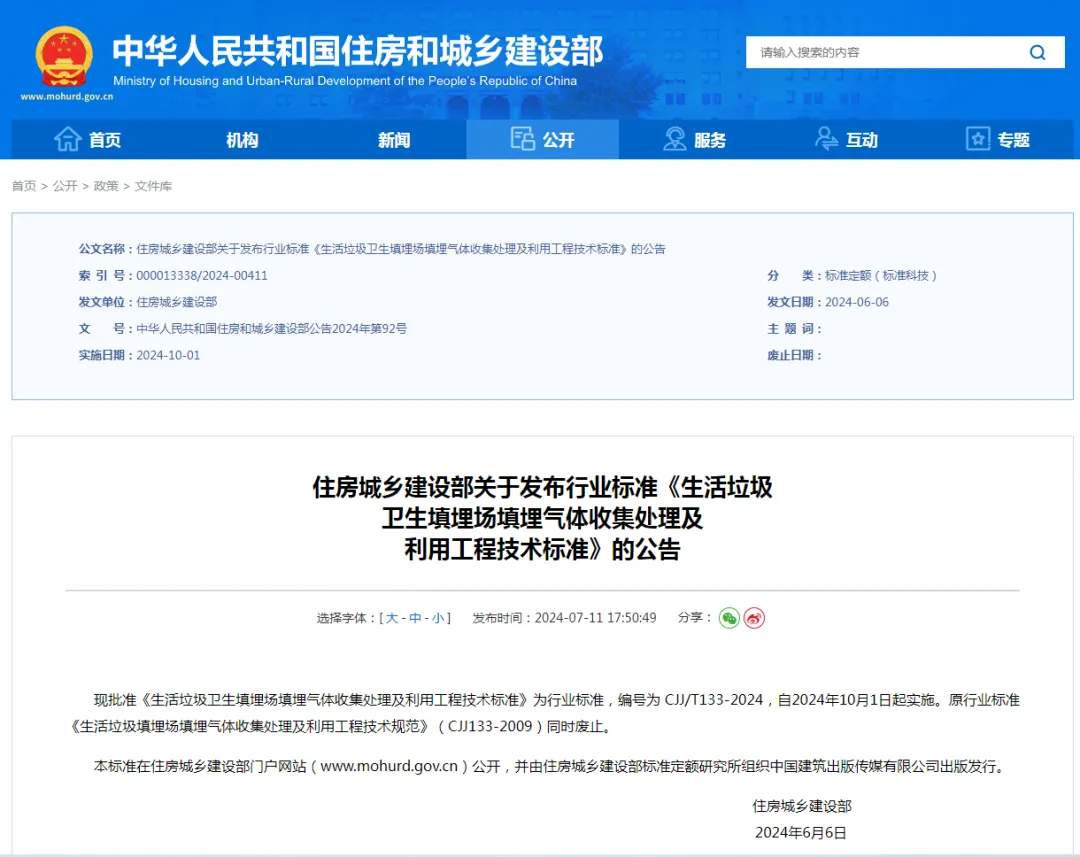Click the document icon beside 公开
The height and width of the screenshot is (857, 1080).
click(x=522, y=140)
